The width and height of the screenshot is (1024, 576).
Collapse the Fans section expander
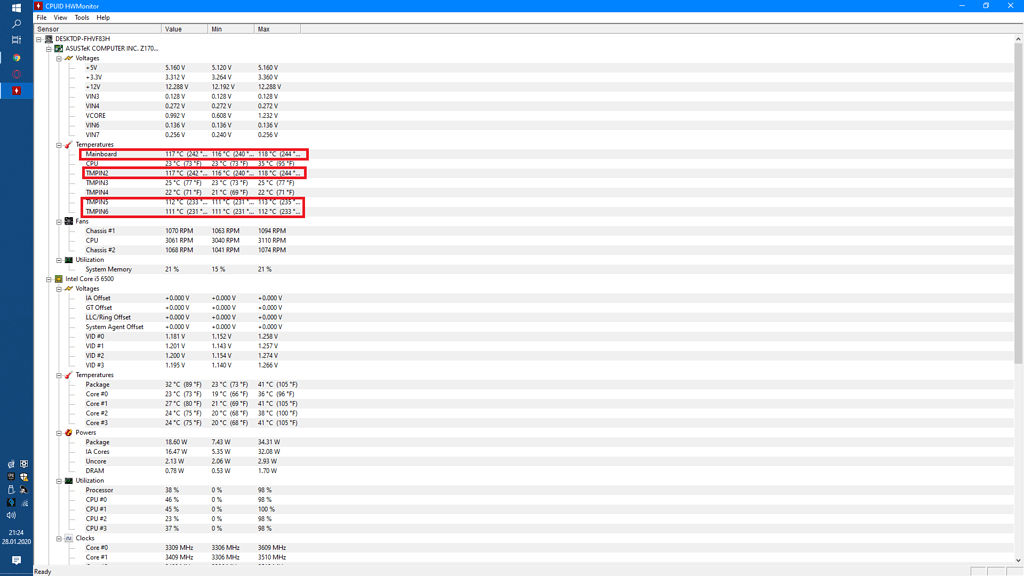tap(59, 221)
